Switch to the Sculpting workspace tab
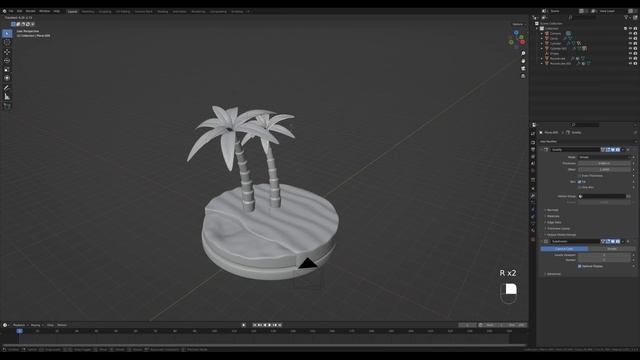640x360 pixels. 105,11
